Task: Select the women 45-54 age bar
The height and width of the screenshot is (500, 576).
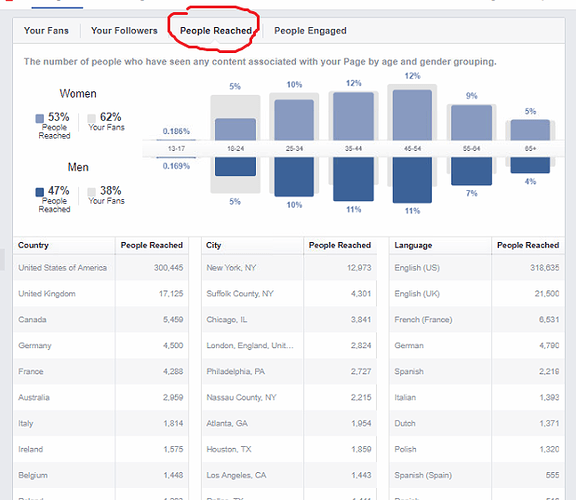Action: pyautogui.click(x=412, y=115)
